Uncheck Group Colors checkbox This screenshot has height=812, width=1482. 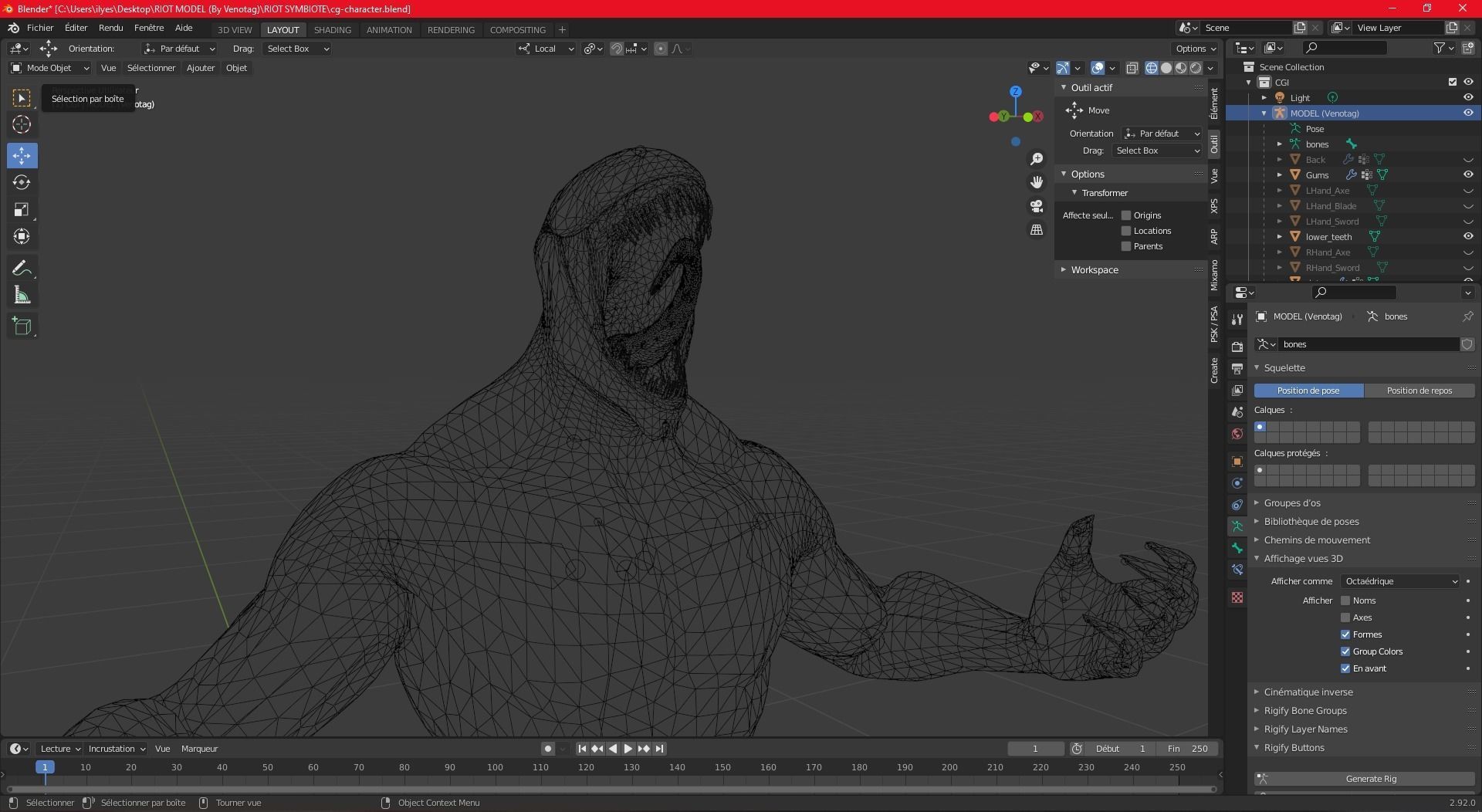tap(1345, 651)
